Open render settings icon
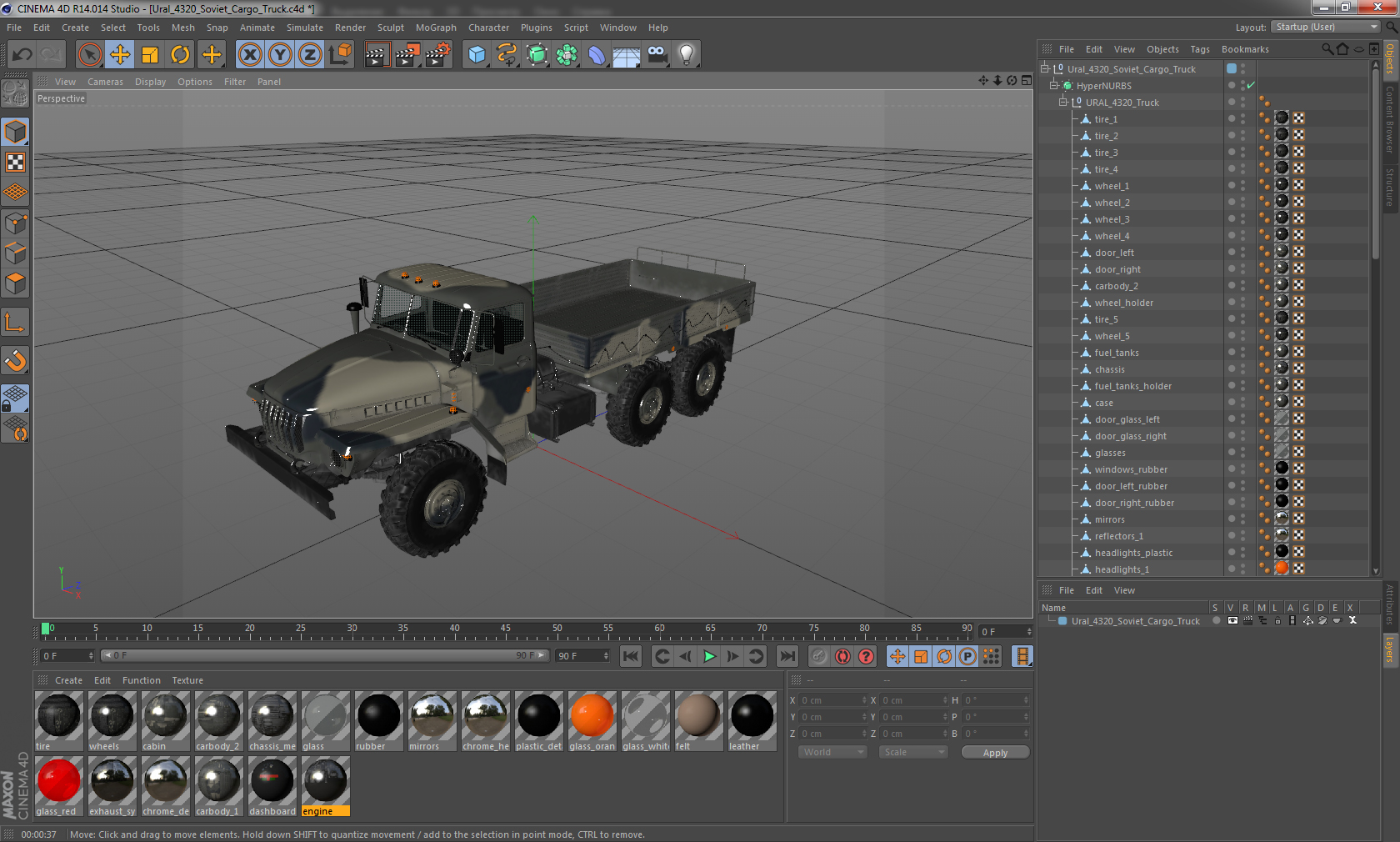1400x842 pixels. (437, 55)
